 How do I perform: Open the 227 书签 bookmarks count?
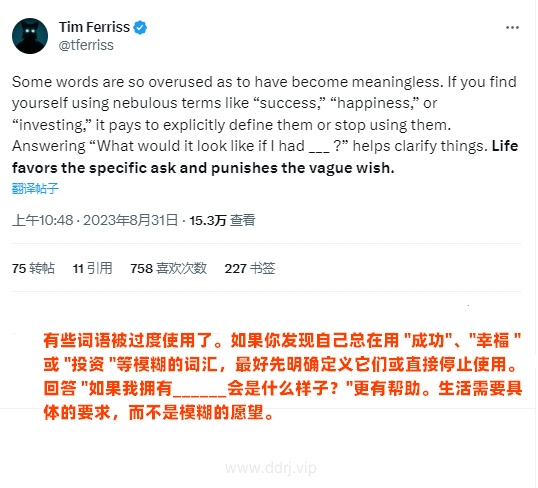250,268
